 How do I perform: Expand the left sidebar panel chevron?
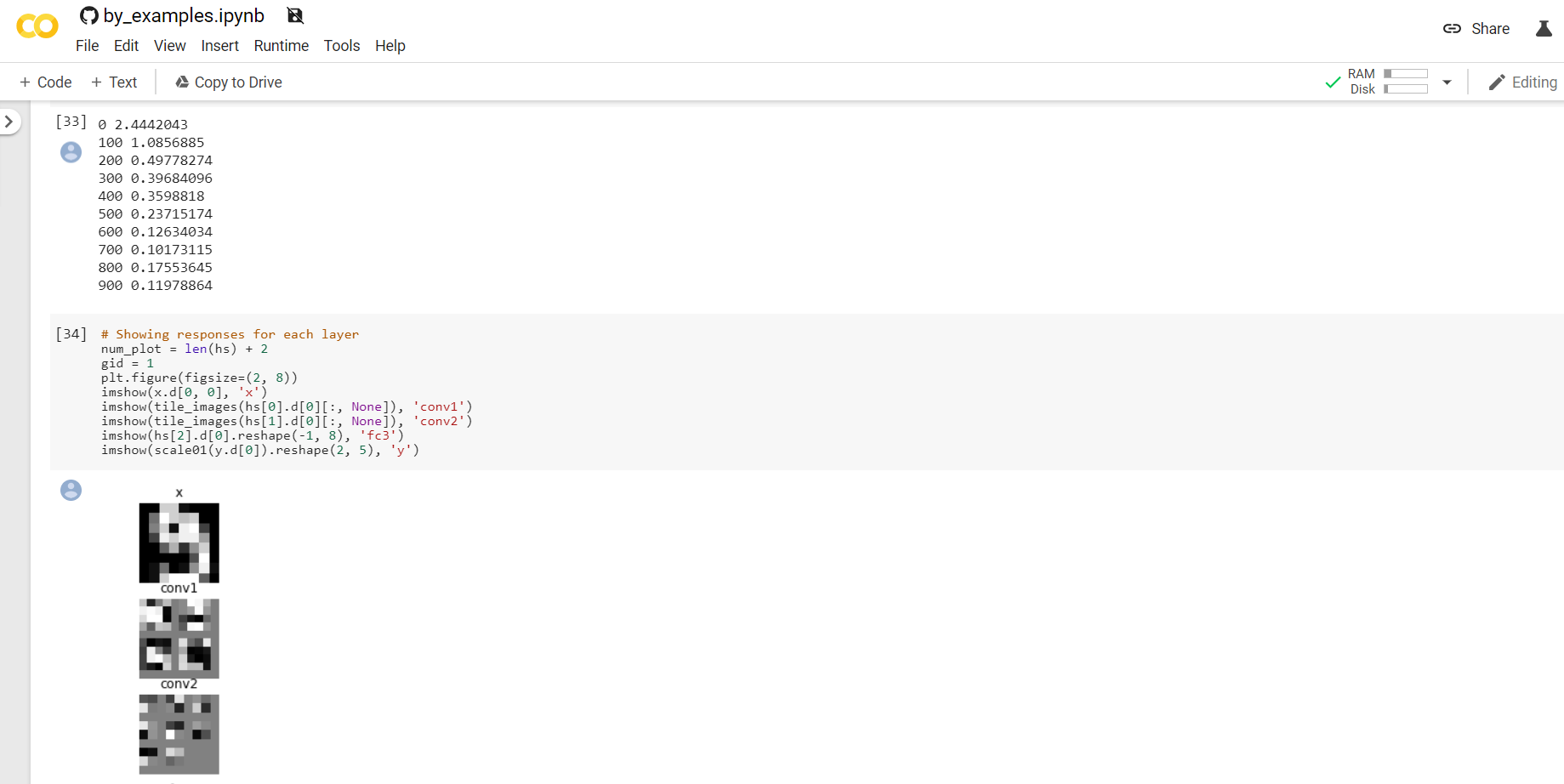(9, 122)
